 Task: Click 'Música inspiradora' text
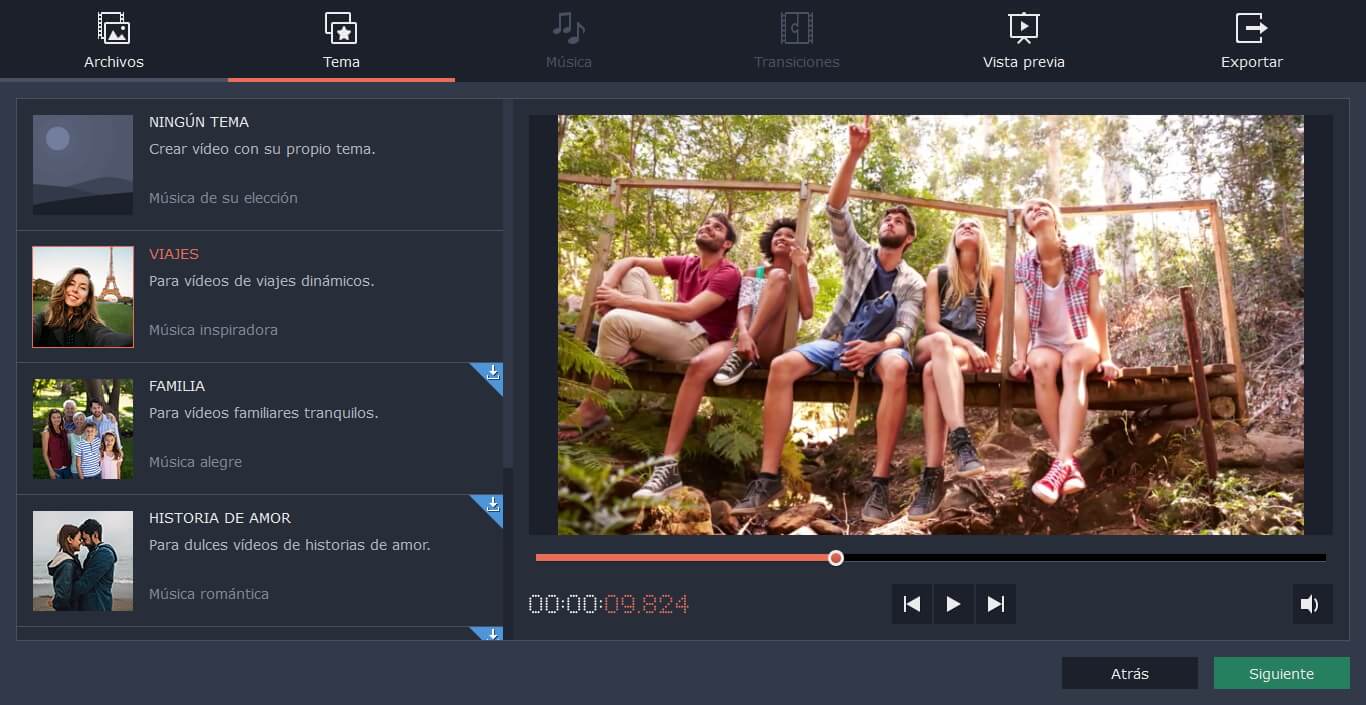pyautogui.click(x=213, y=330)
